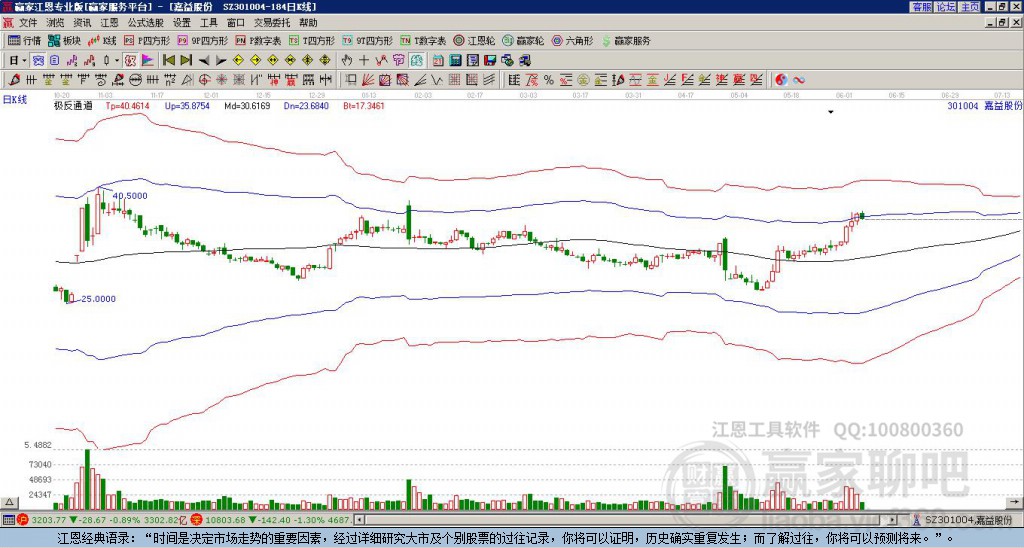Open the 六角形 hexagon tool
Screen dimensions: 1024x548
(x=572, y=40)
